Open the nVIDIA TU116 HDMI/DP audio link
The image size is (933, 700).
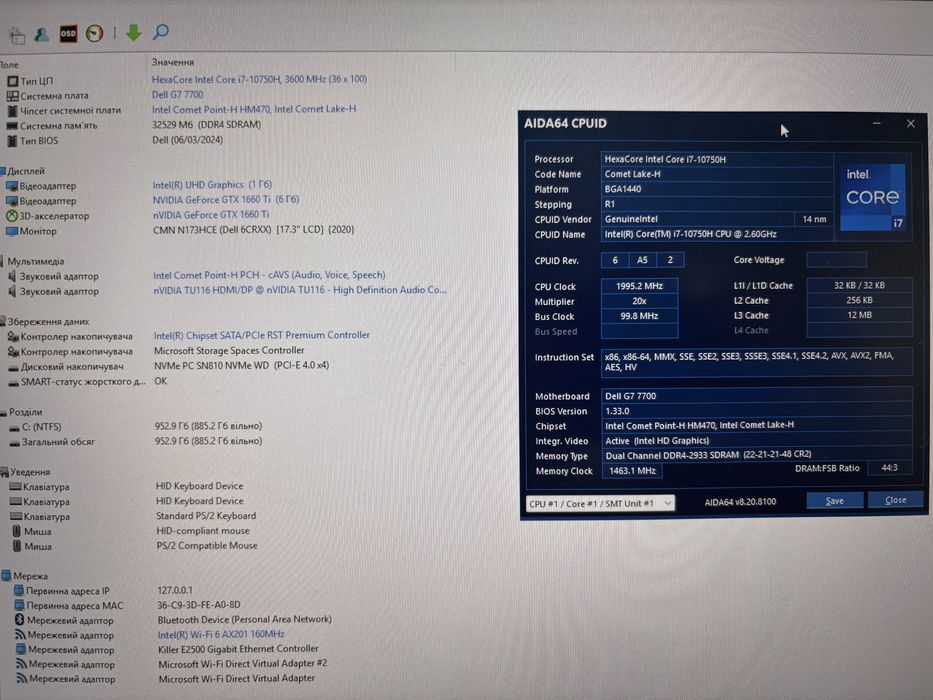click(x=300, y=290)
